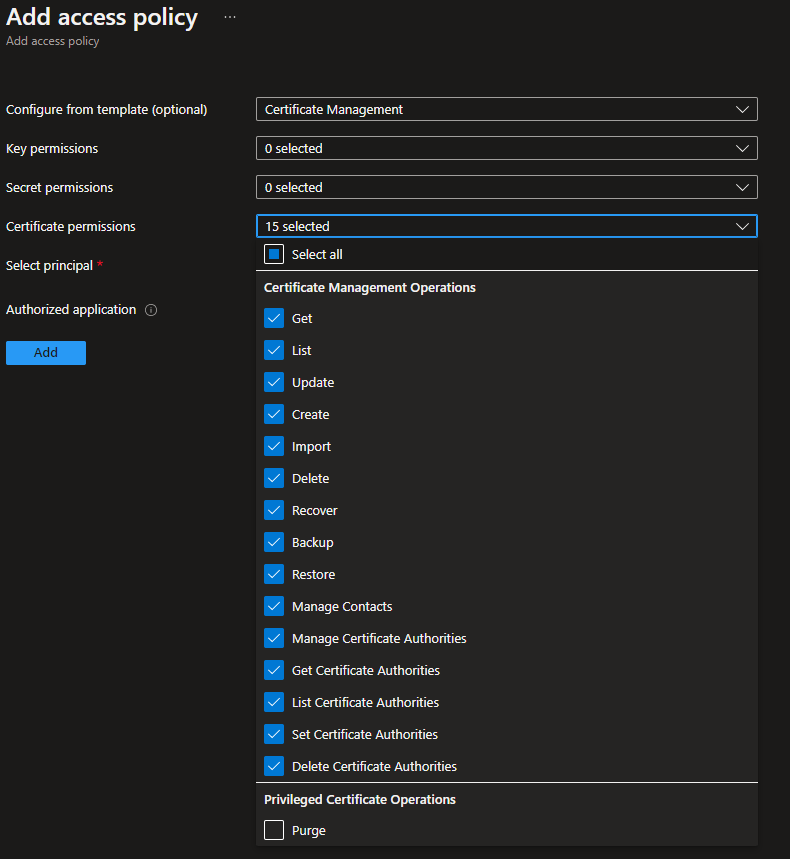The width and height of the screenshot is (790, 859).
Task: Uncheck the Import permission checkbox
Action: tap(274, 446)
